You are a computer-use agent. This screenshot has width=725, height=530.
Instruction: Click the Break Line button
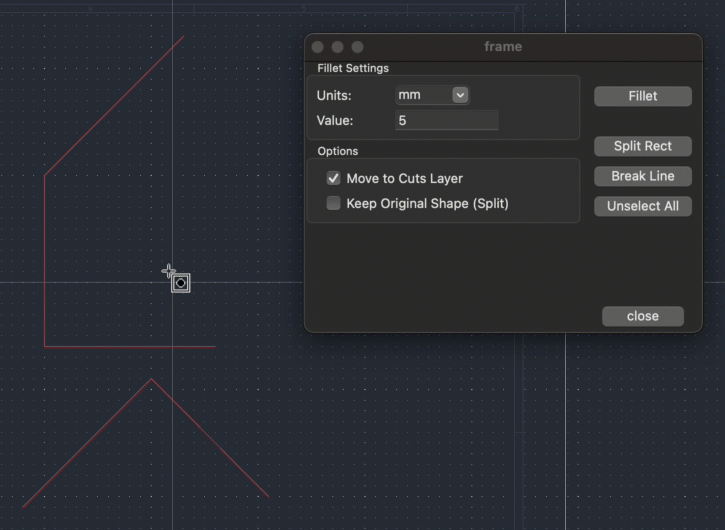643,176
